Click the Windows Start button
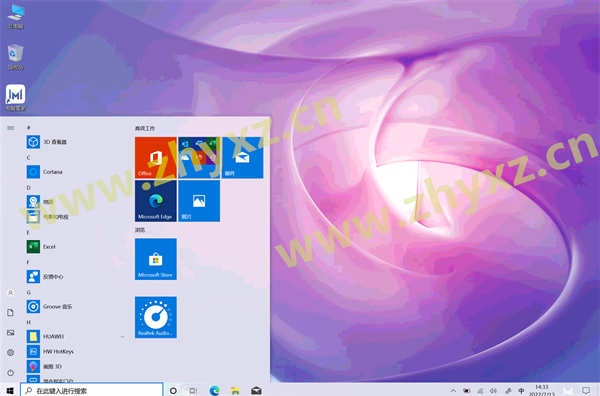This screenshot has height=396, width=600. (x=10, y=391)
